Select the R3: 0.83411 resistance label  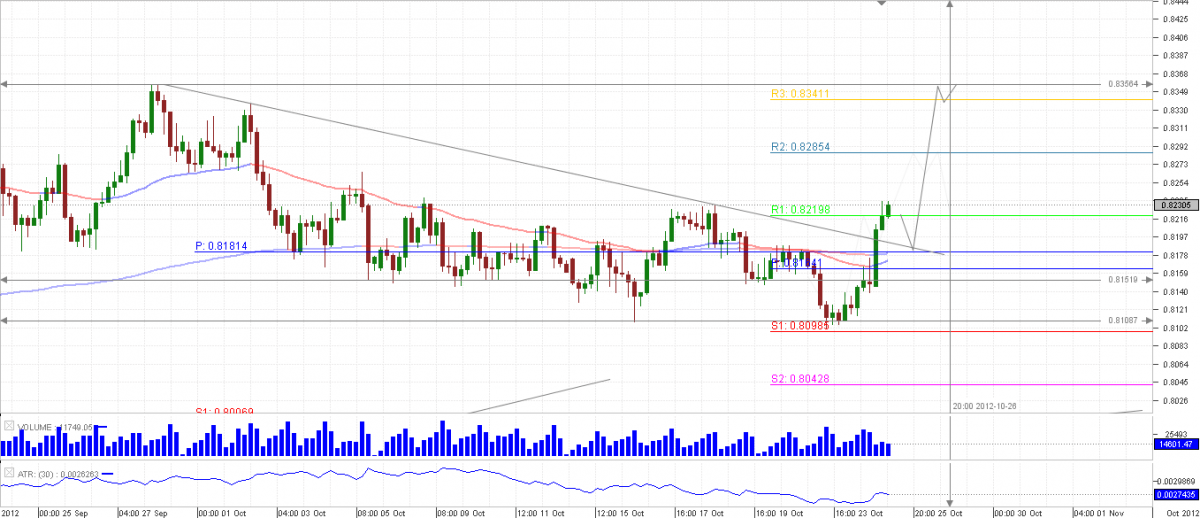pos(800,94)
